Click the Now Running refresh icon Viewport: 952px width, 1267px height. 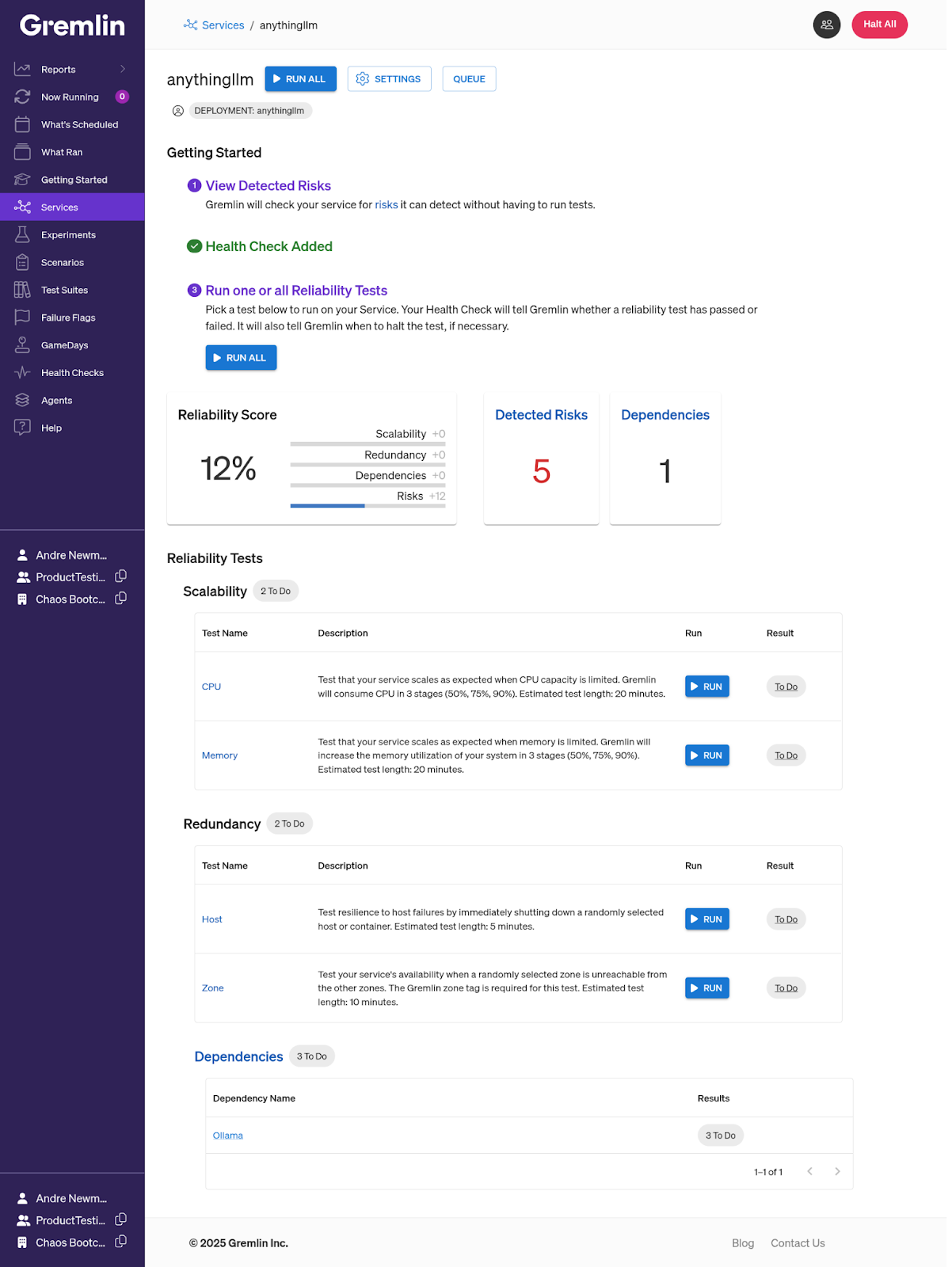(x=22, y=97)
